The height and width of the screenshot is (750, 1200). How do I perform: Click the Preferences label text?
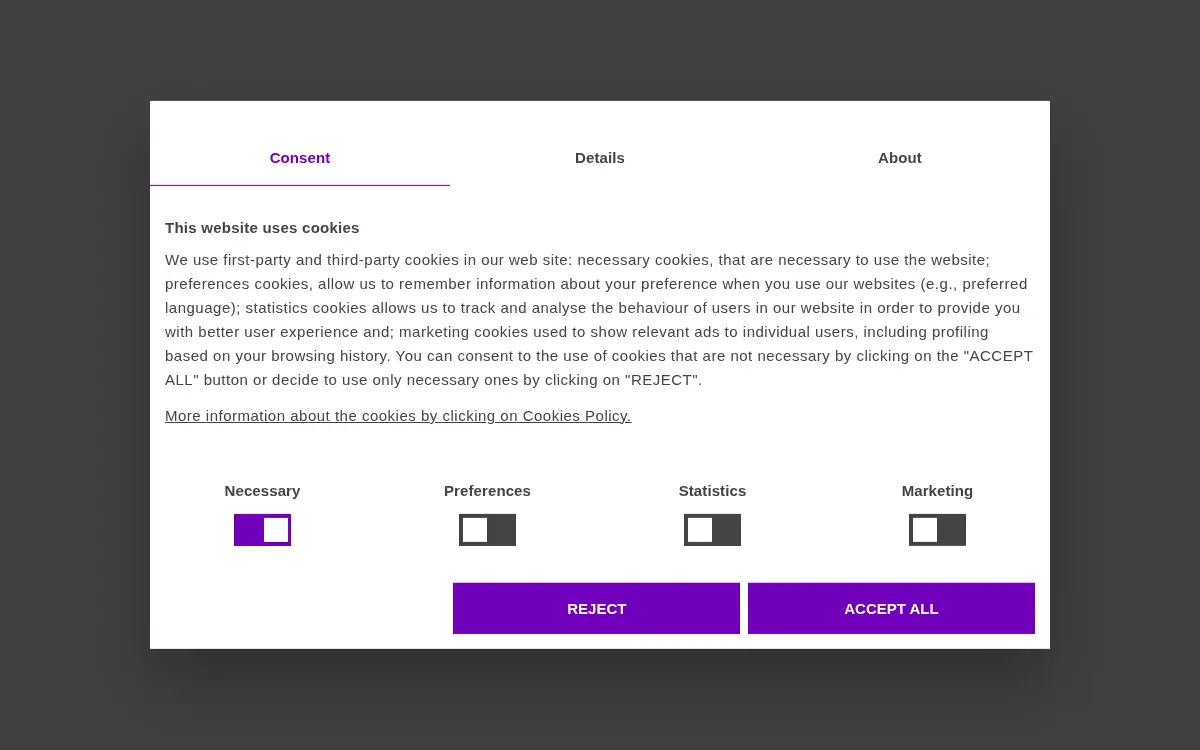click(x=487, y=491)
